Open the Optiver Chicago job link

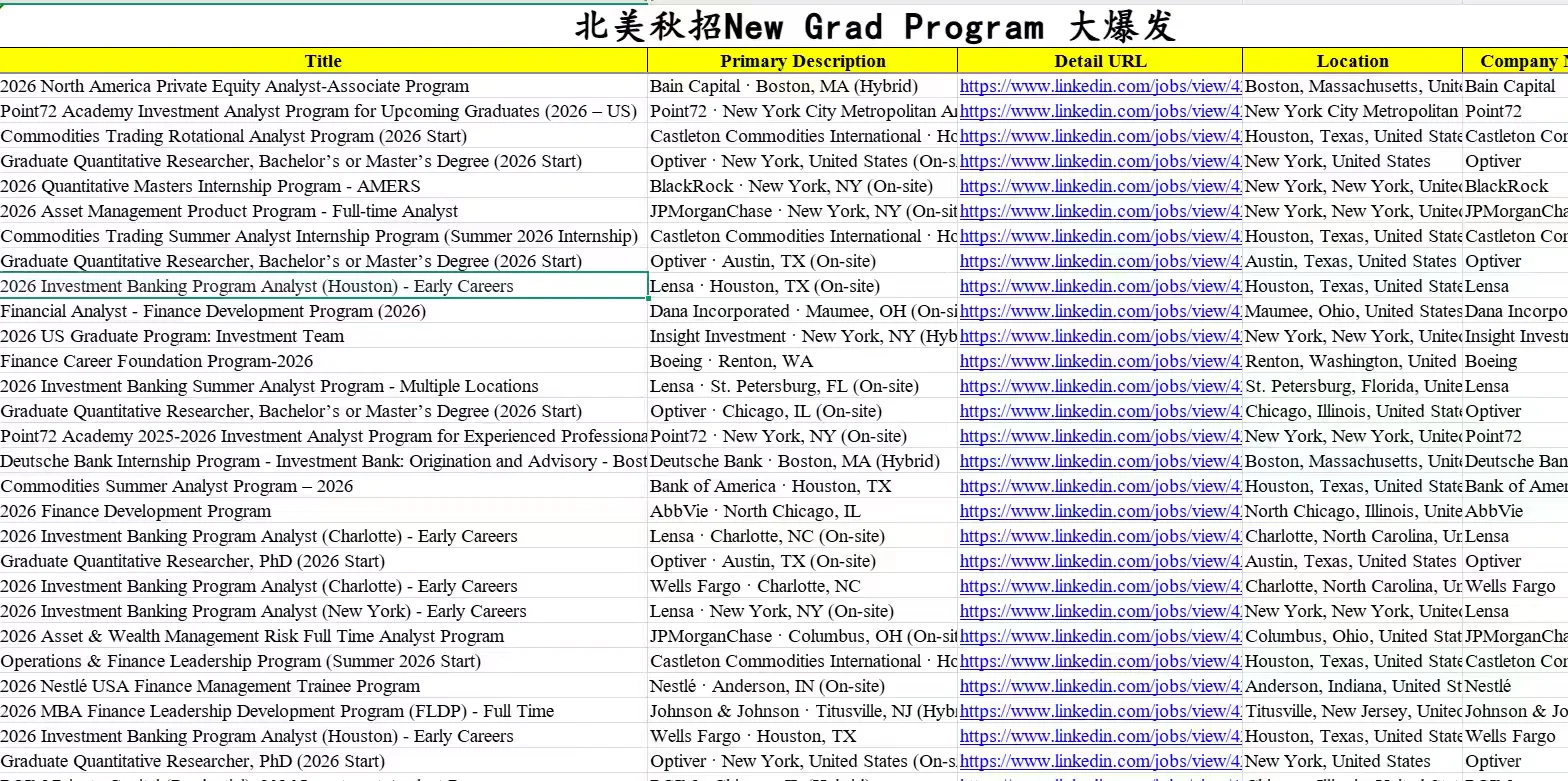point(1100,412)
